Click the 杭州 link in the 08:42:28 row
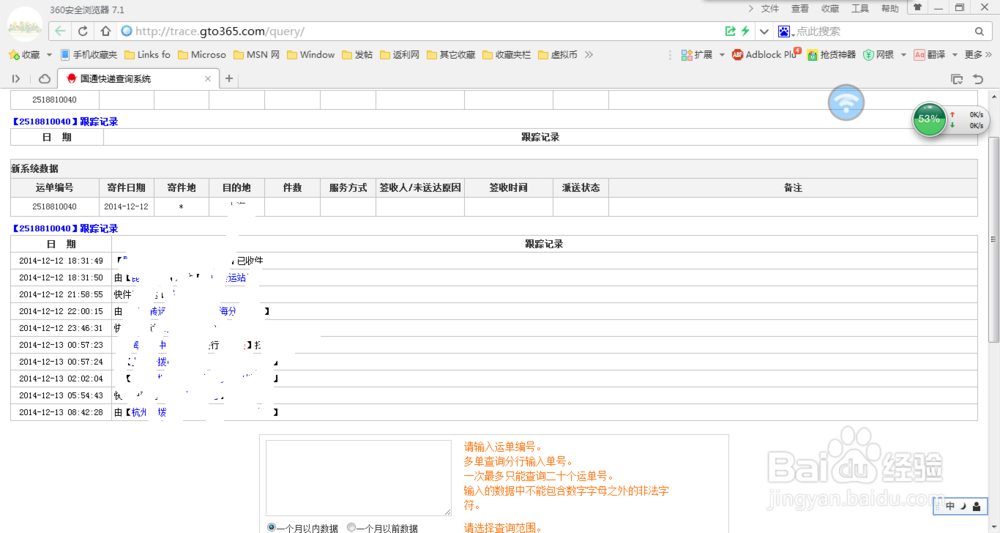Image resolution: width=1000 pixels, height=533 pixels. (139, 413)
